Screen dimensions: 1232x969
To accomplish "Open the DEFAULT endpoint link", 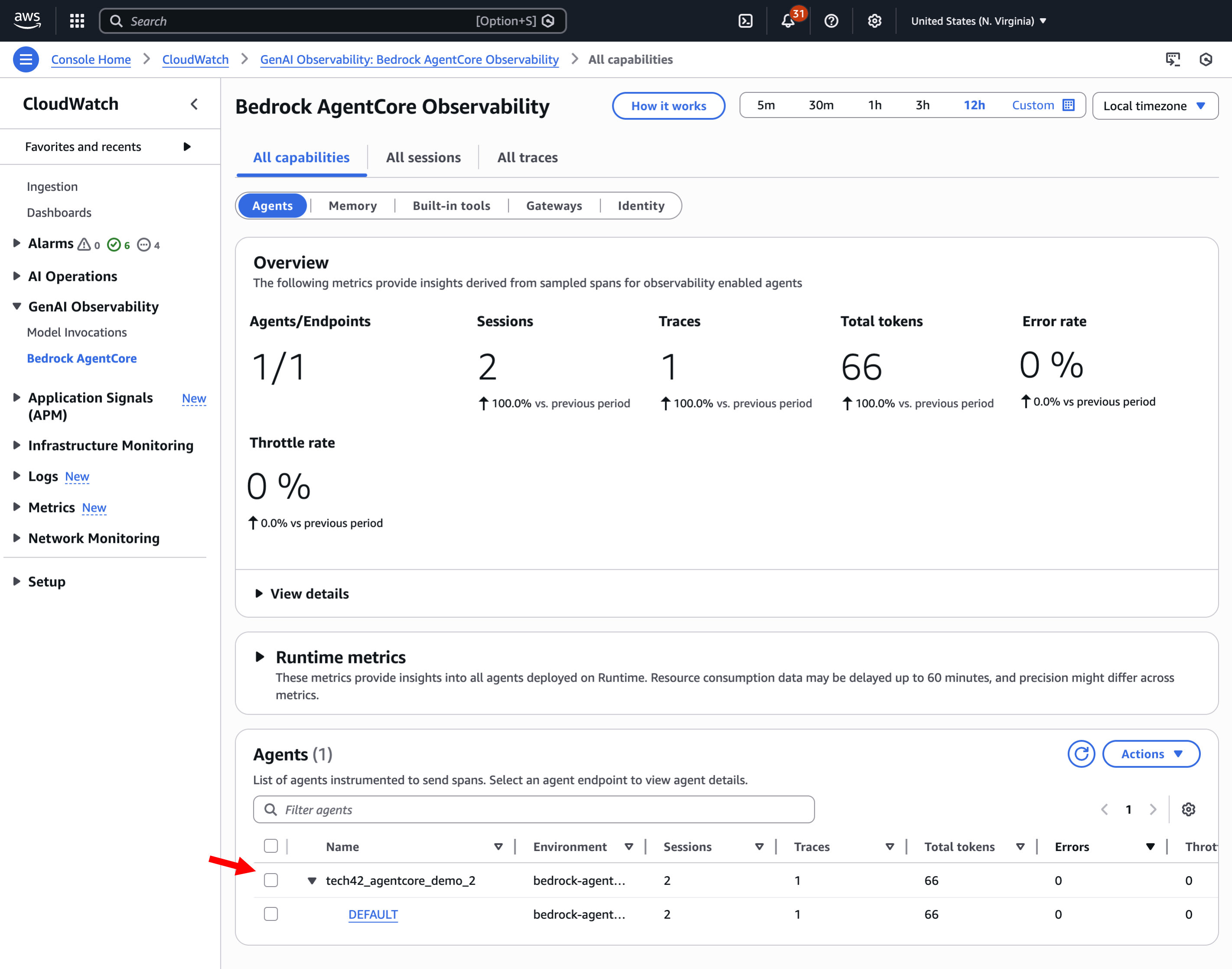I will (x=373, y=914).
